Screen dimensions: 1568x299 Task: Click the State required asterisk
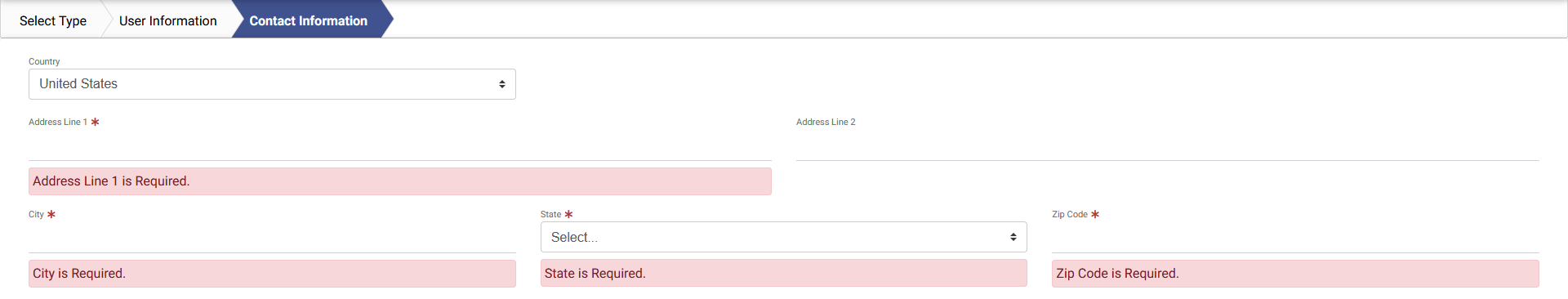click(x=568, y=214)
